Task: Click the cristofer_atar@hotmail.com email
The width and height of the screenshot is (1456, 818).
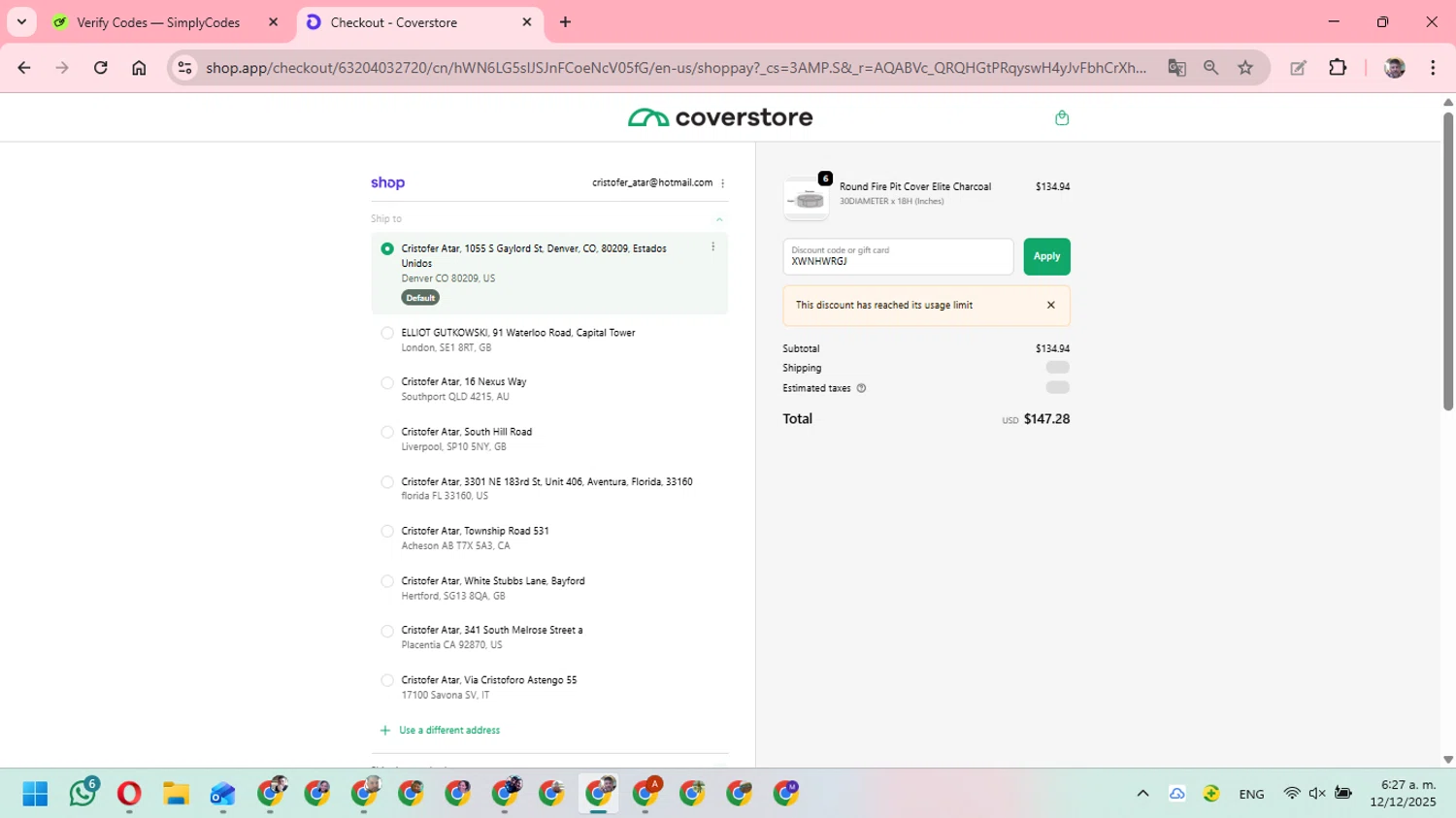Action: 652,182
